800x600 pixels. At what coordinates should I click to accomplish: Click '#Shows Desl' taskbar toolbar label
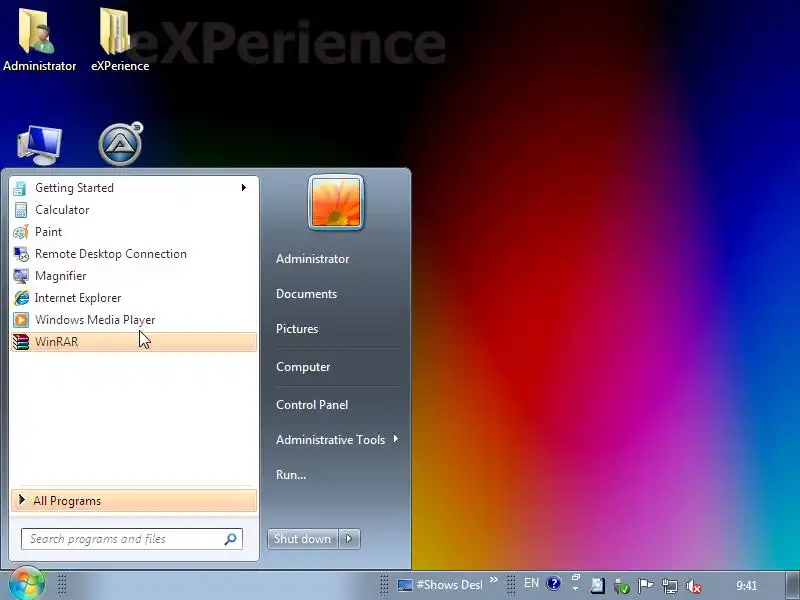pyautogui.click(x=449, y=585)
